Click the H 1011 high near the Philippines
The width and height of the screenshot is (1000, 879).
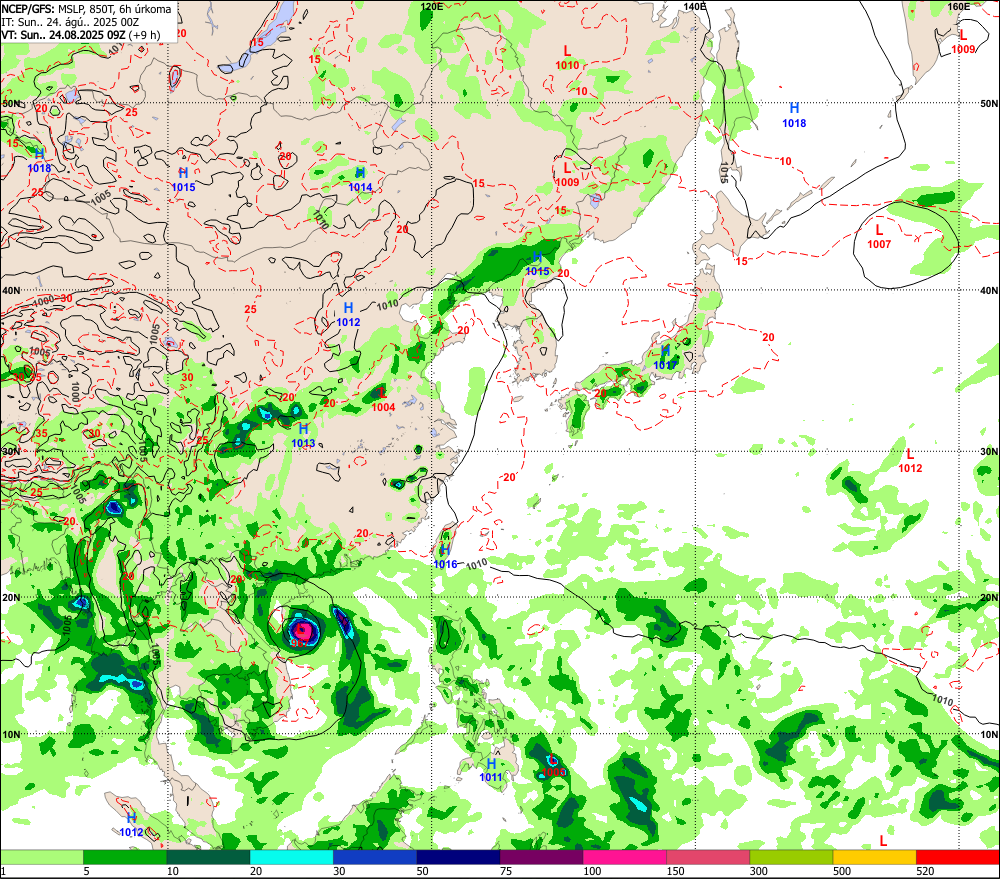(491, 771)
